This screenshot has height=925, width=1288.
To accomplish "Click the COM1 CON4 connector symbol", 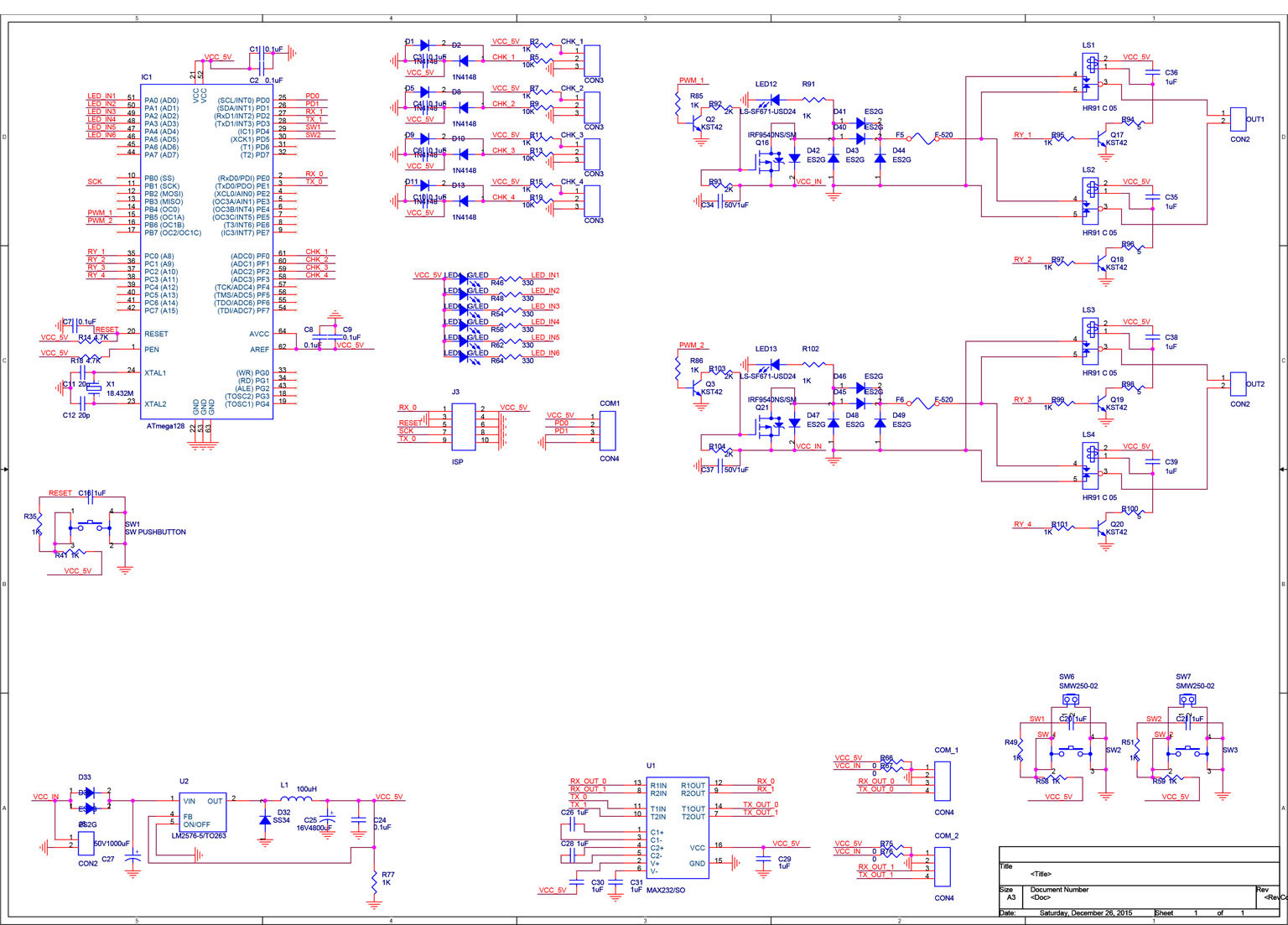I will [610, 431].
